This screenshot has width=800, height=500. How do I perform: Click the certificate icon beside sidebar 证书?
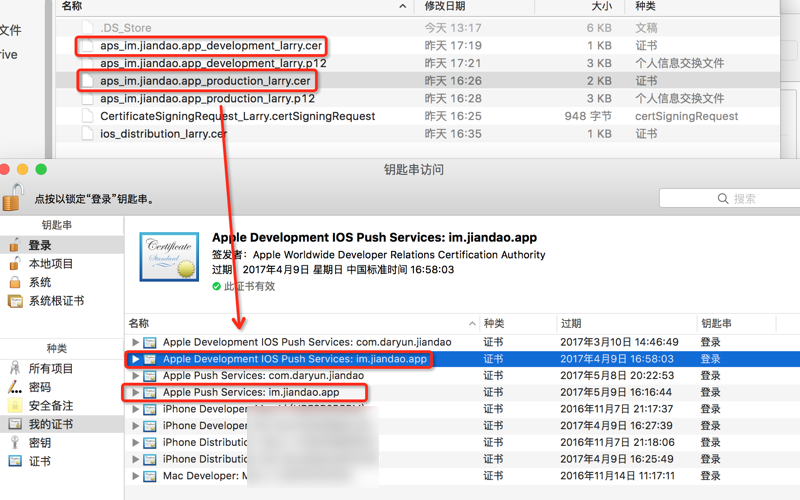pyautogui.click(x=15, y=461)
